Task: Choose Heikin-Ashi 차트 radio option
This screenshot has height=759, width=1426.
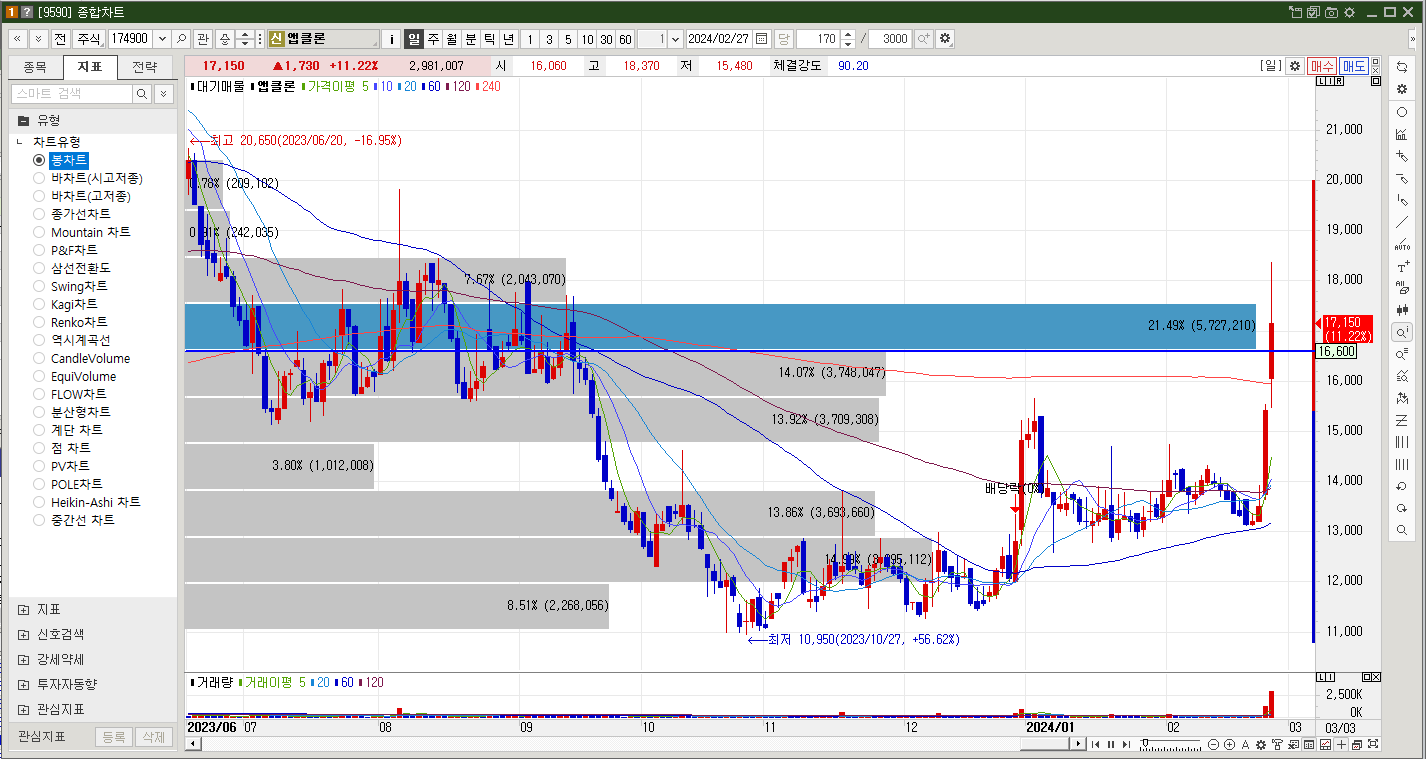Action: click(x=39, y=502)
